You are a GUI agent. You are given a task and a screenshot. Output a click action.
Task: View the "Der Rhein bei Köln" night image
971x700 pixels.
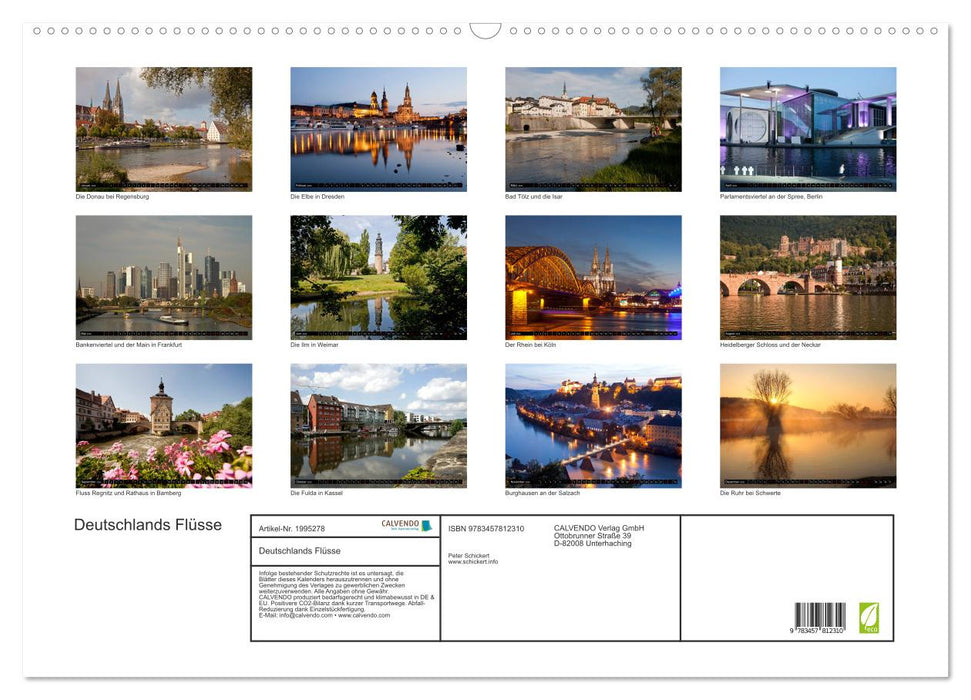point(592,277)
